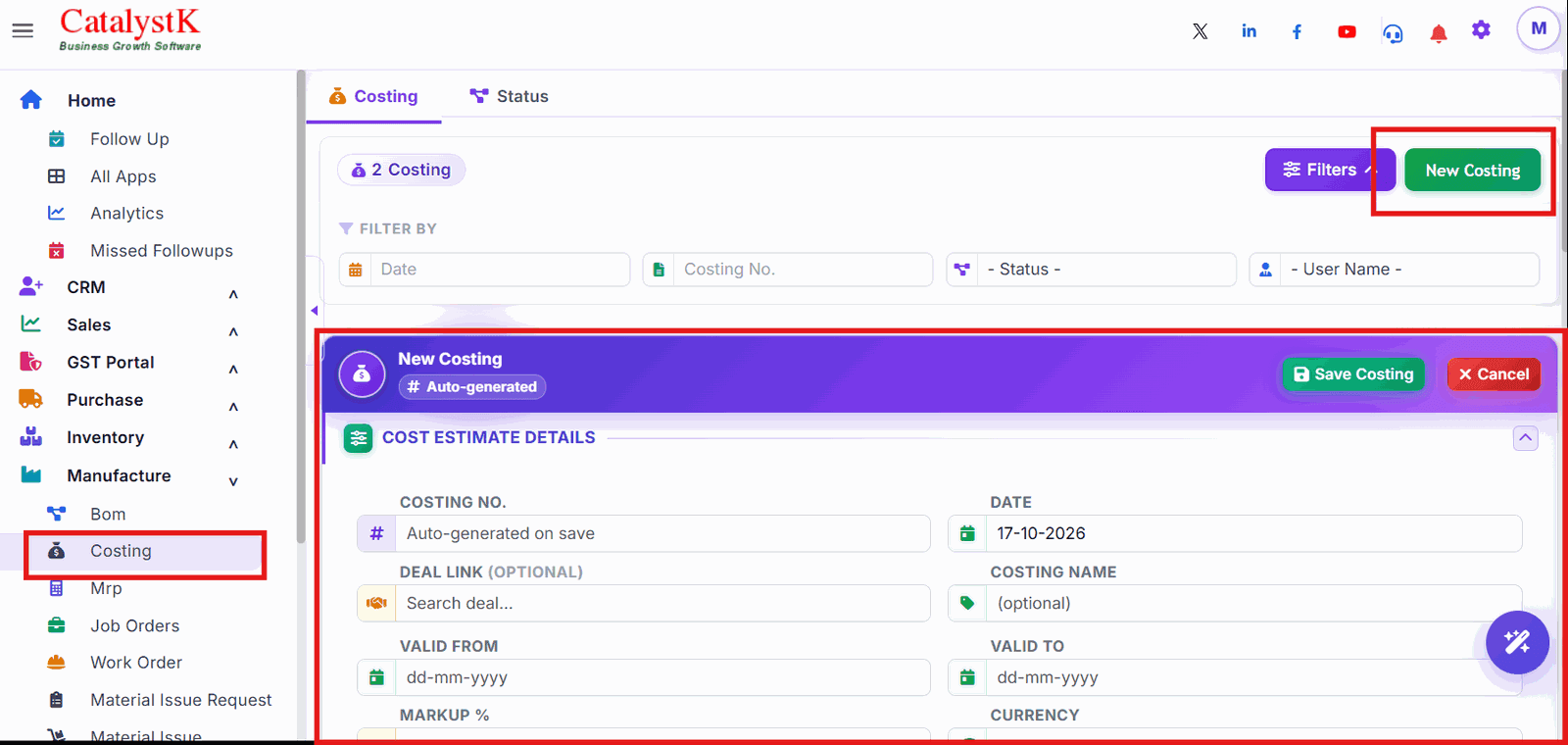This screenshot has height=745, width=1568.
Task: Click the Search deal input field
Action: [662, 603]
